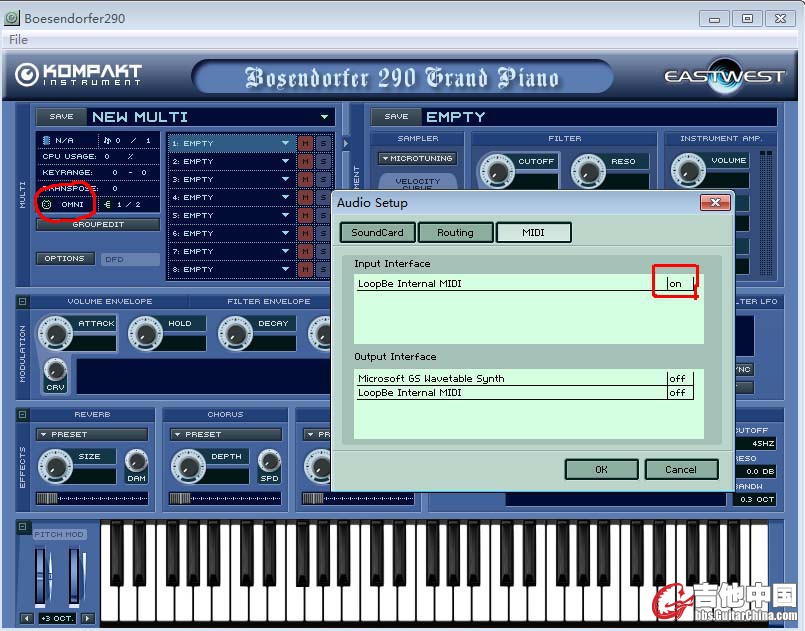The width and height of the screenshot is (805, 631).
Task: Confirm Audio Setup with OK
Action: pyautogui.click(x=602, y=469)
